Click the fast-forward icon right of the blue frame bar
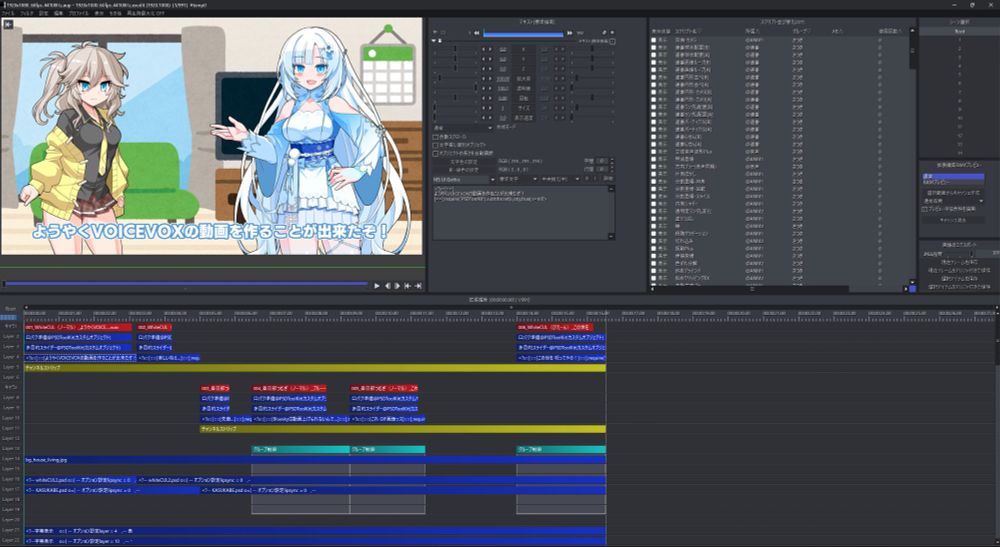1000x547 pixels. tap(570, 33)
